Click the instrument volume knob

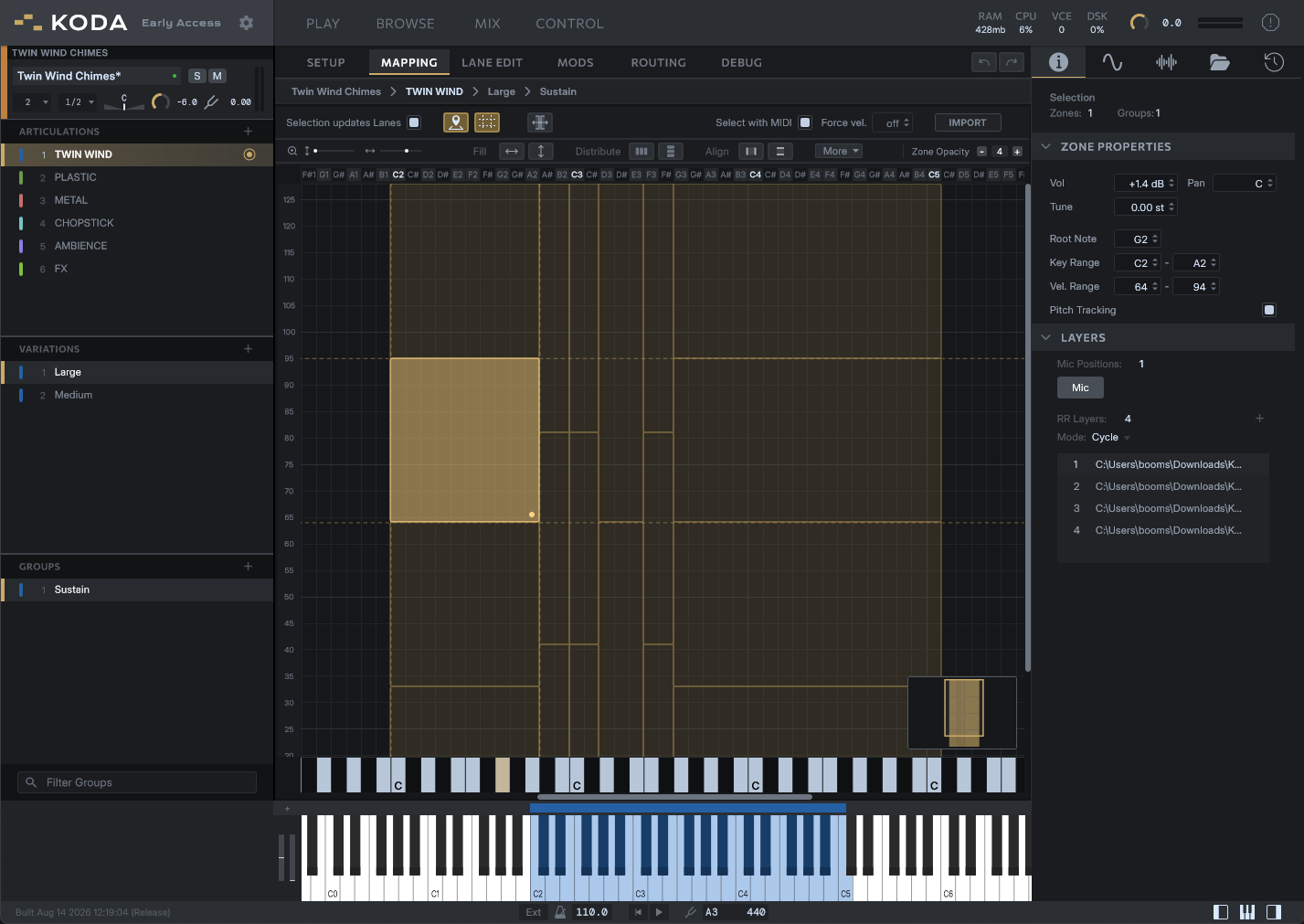(x=160, y=101)
